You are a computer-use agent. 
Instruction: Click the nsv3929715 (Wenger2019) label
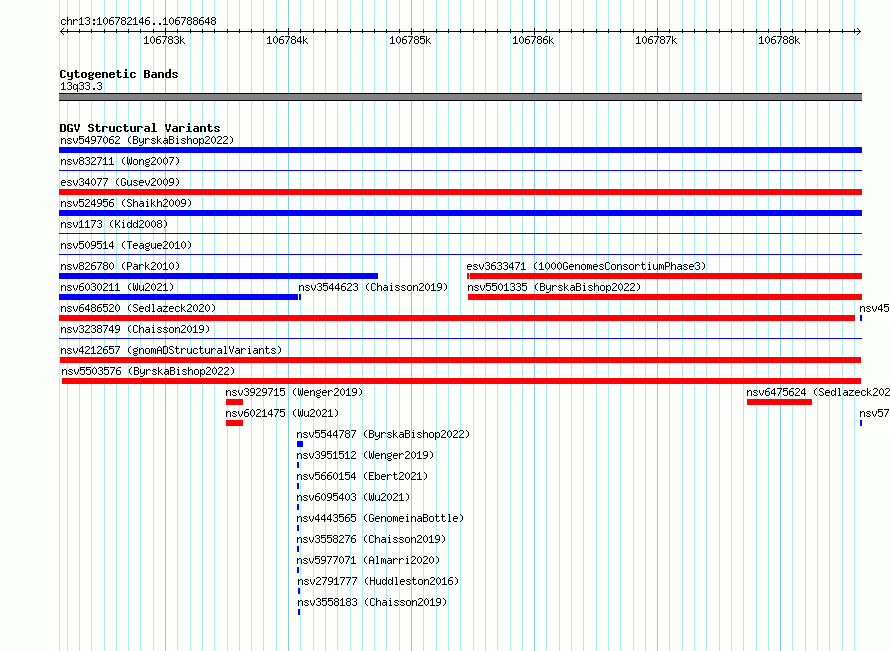(294, 392)
